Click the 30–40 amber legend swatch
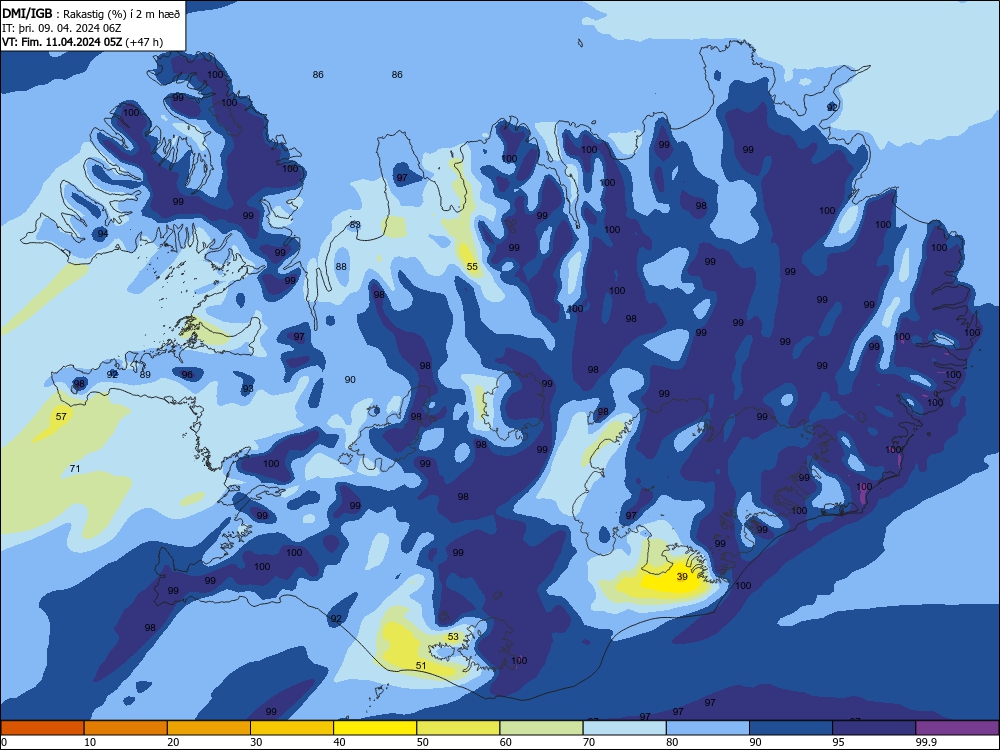The image size is (1000, 750). 292,728
